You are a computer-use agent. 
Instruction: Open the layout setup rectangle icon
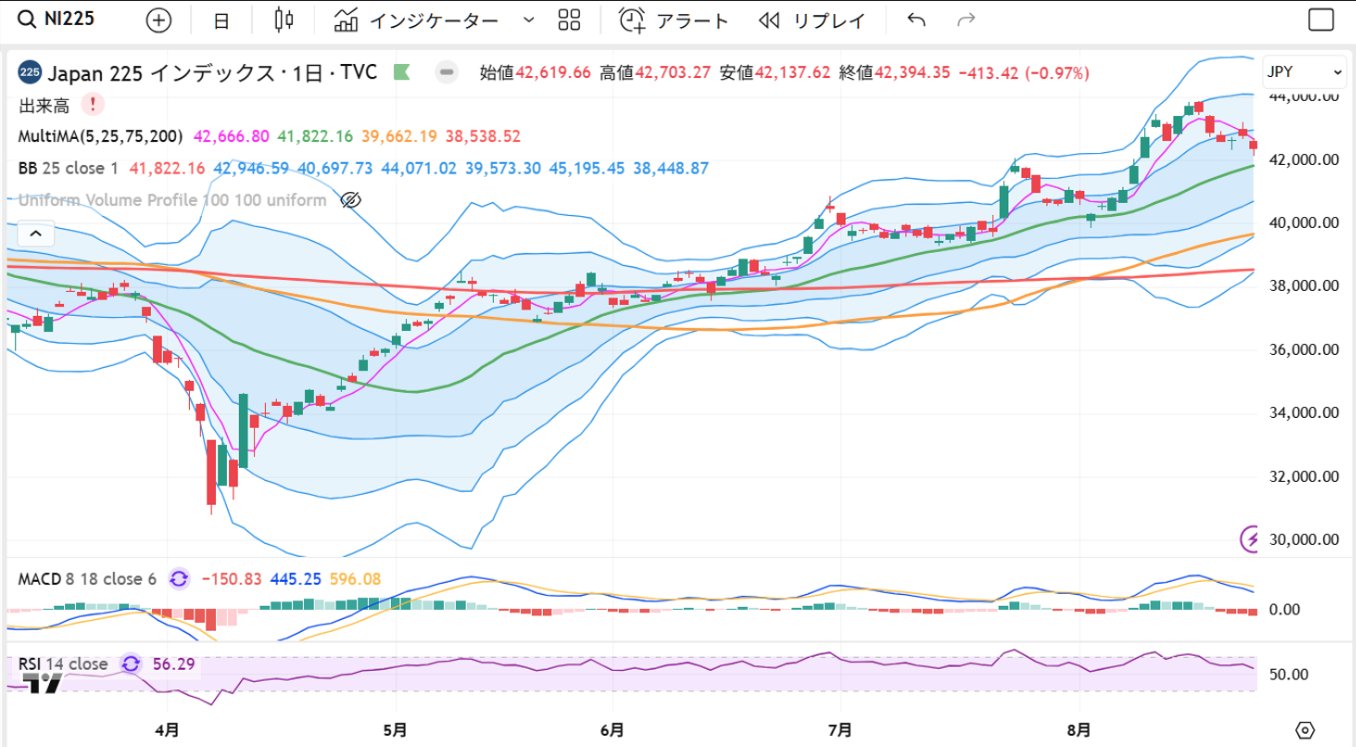coord(1321,20)
